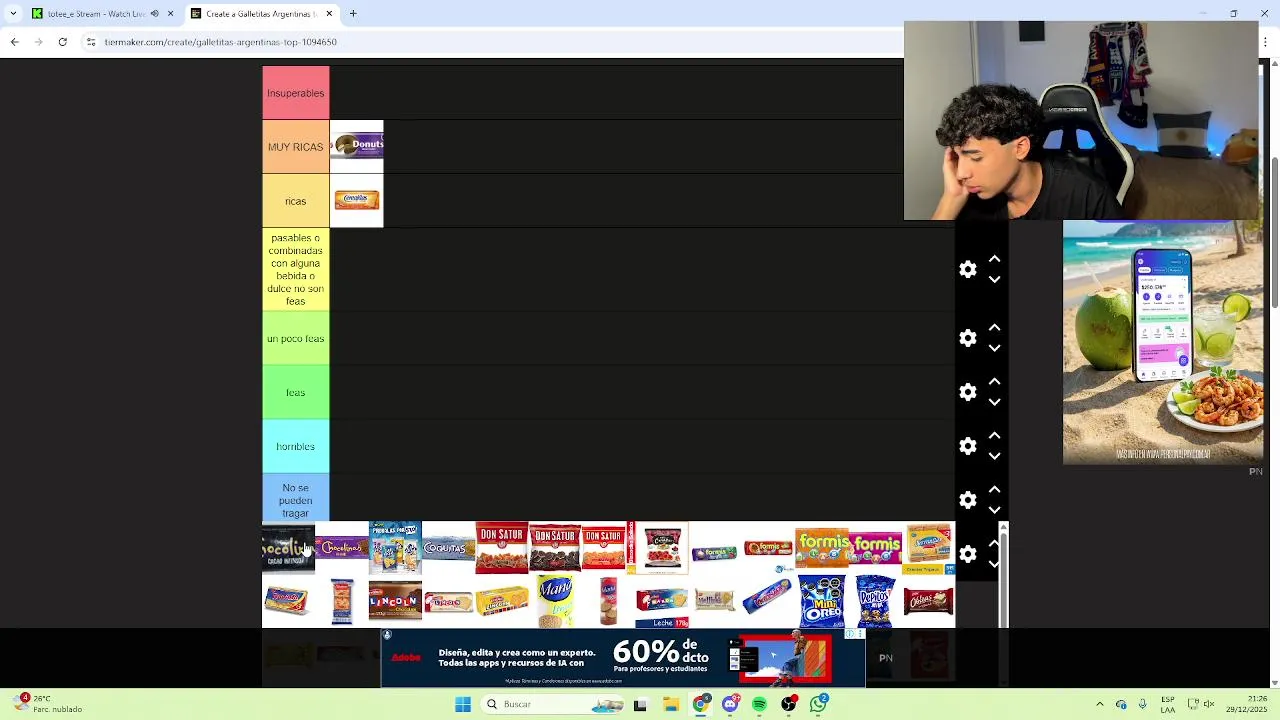Pick the Mini Oreo bag image

pos(822,601)
